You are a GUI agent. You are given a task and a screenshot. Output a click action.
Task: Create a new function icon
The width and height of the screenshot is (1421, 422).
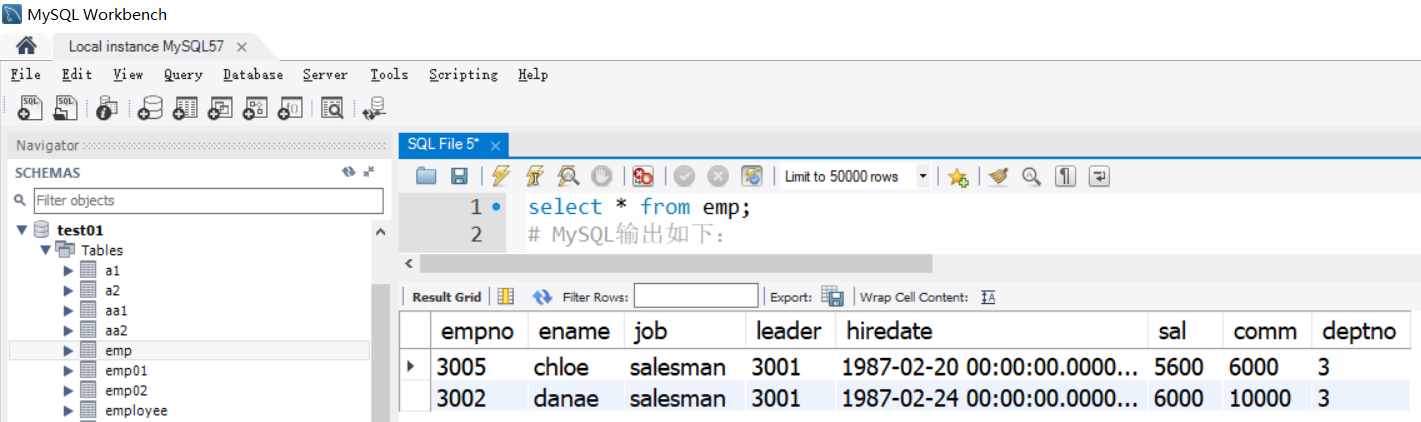(290, 108)
